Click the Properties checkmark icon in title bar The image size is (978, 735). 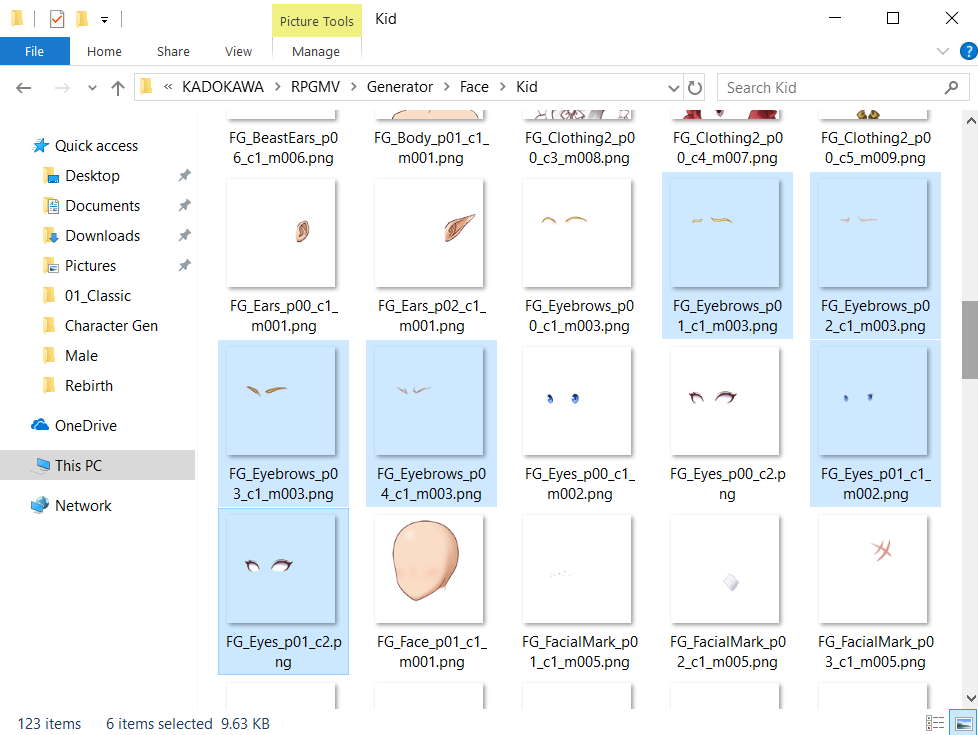[57, 19]
